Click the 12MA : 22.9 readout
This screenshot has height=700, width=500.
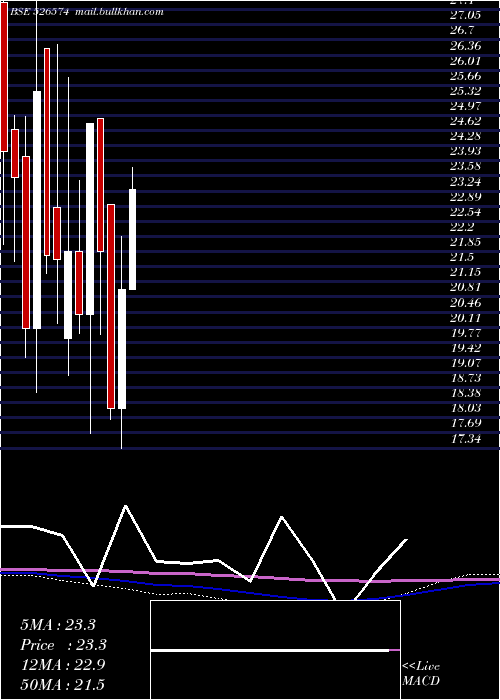62,665
